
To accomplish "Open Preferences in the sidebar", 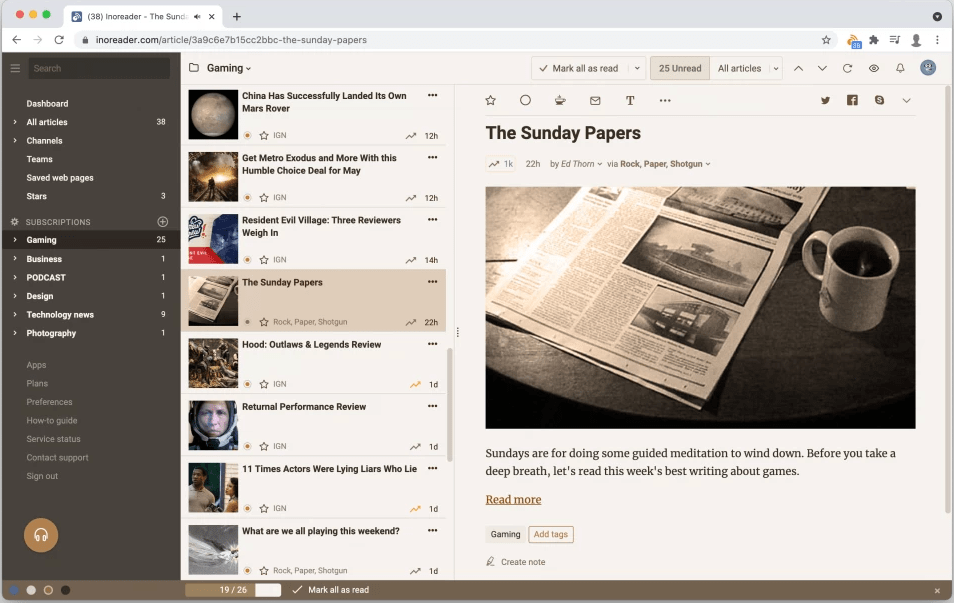I will click(x=49, y=402).
